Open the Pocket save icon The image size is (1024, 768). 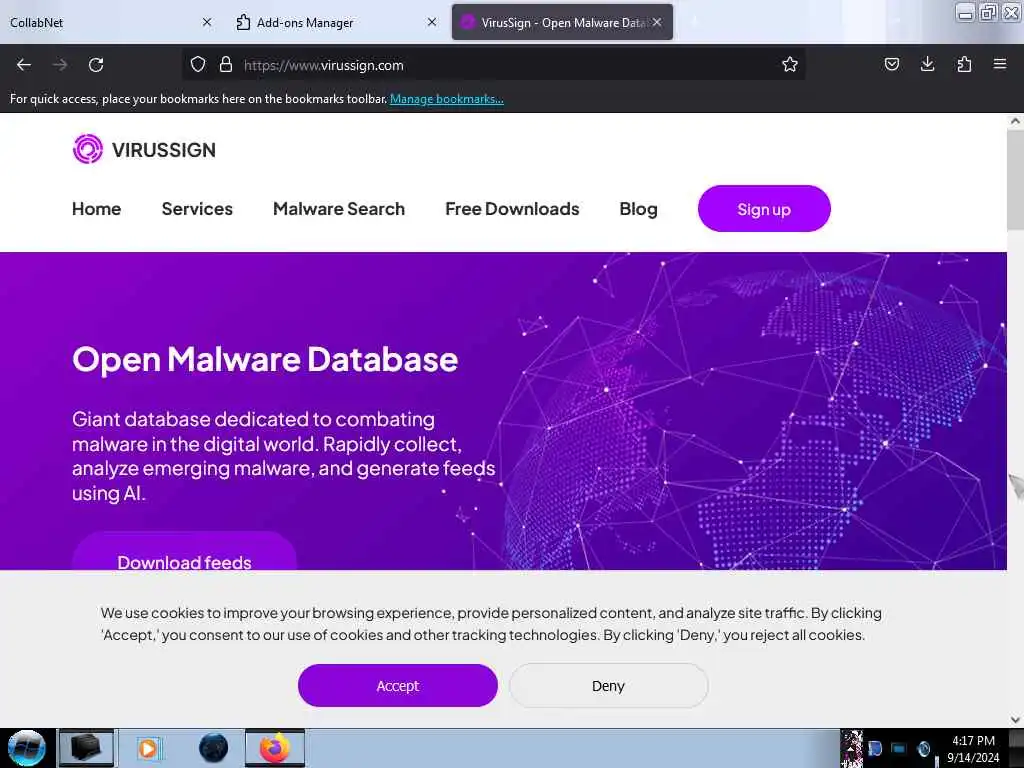[x=891, y=64]
